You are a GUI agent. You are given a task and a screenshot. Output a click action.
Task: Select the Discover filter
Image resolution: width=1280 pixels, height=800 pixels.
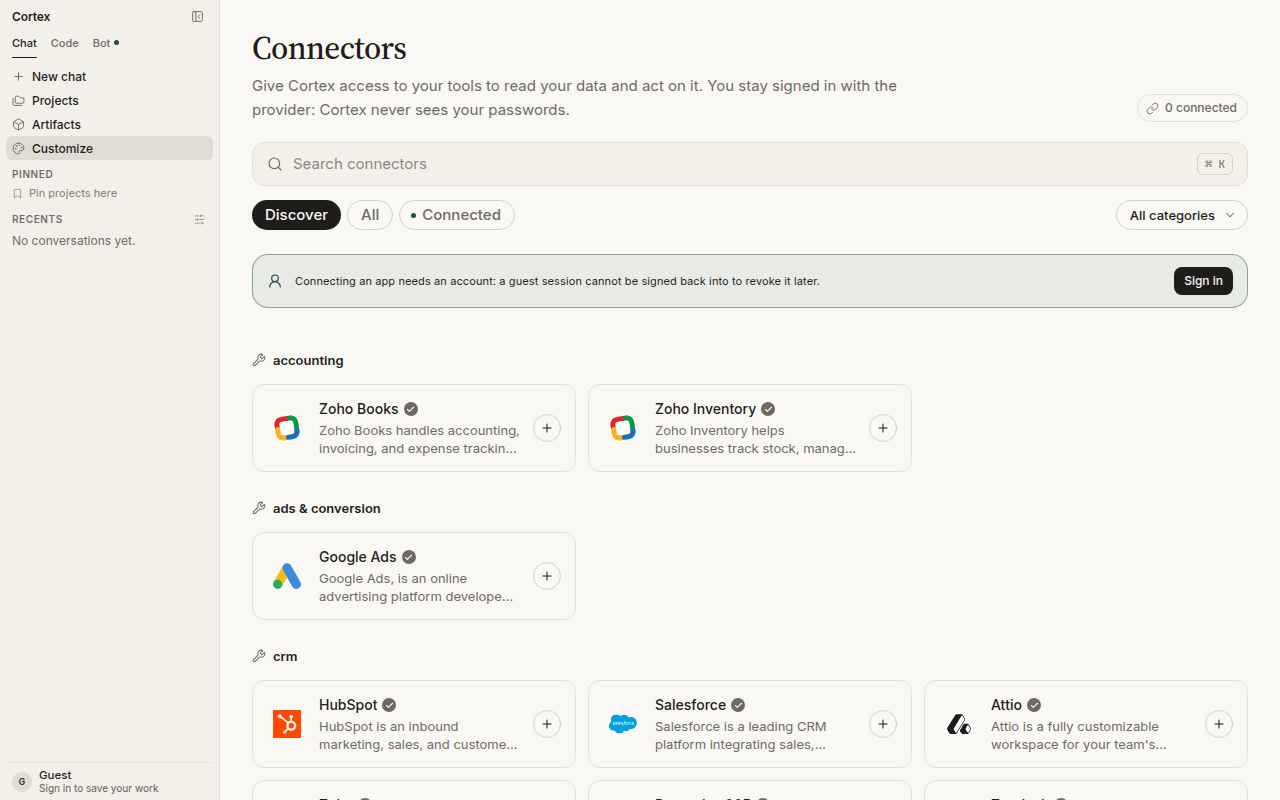pyautogui.click(x=296, y=215)
